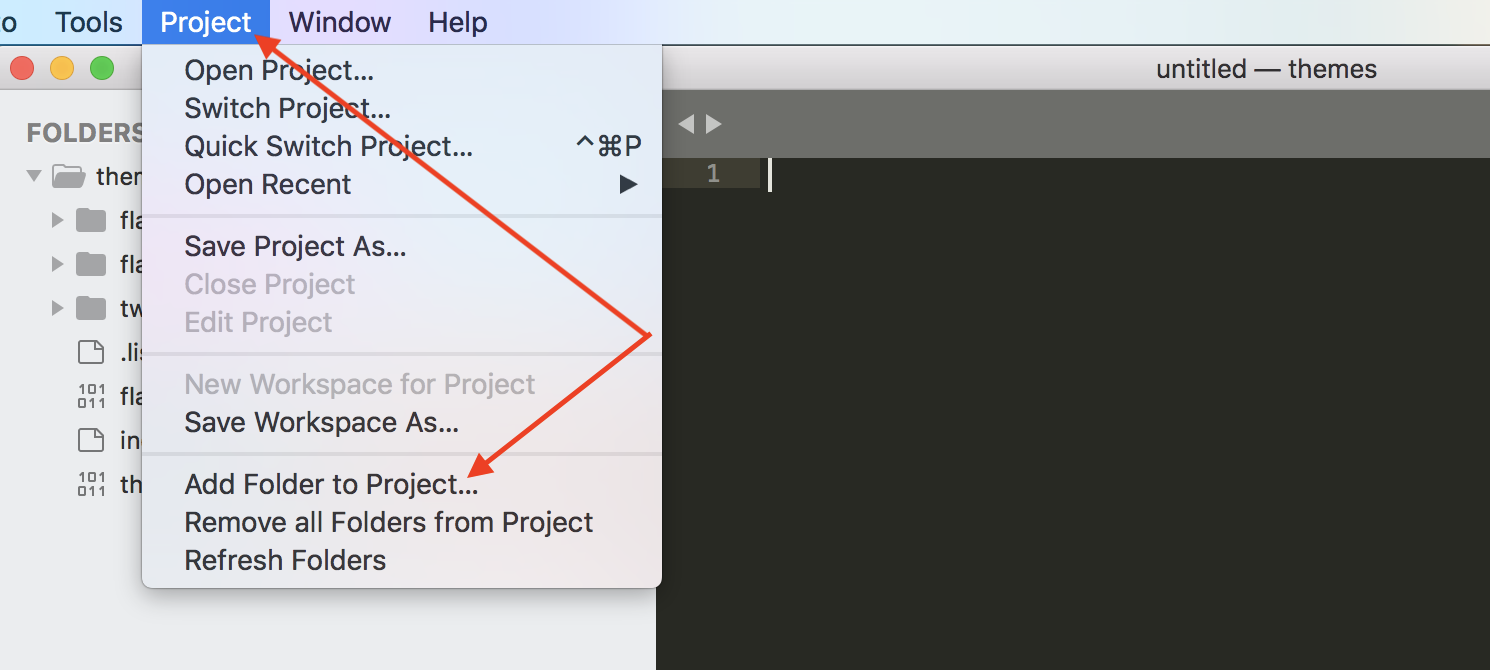This screenshot has width=1490, height=670.
Task: Select Save Project As…
Action: pyautogui.click(x=295, y=246)
